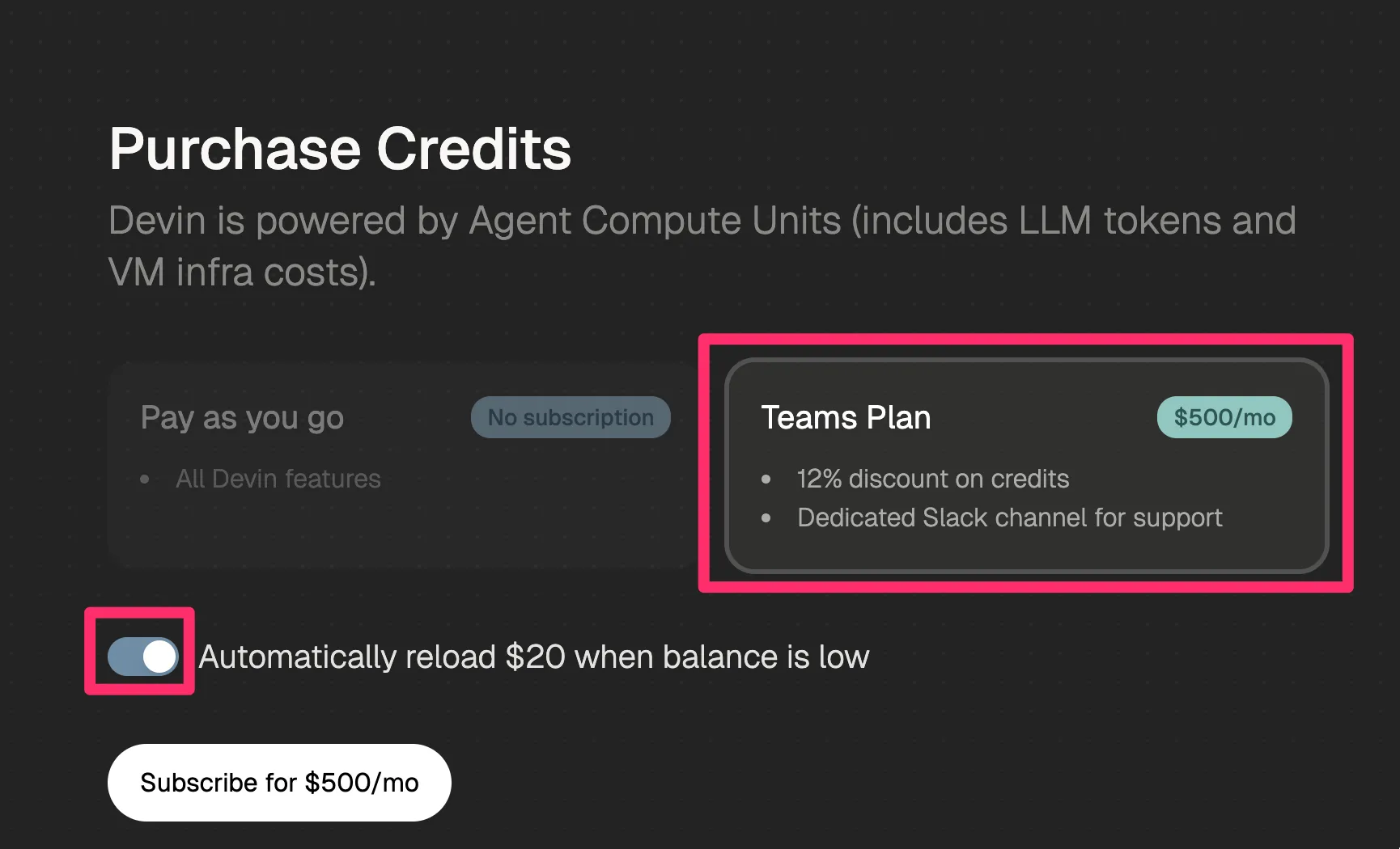Click the Purchase Credits heading

pyautogui.click(x=340, y=149)
